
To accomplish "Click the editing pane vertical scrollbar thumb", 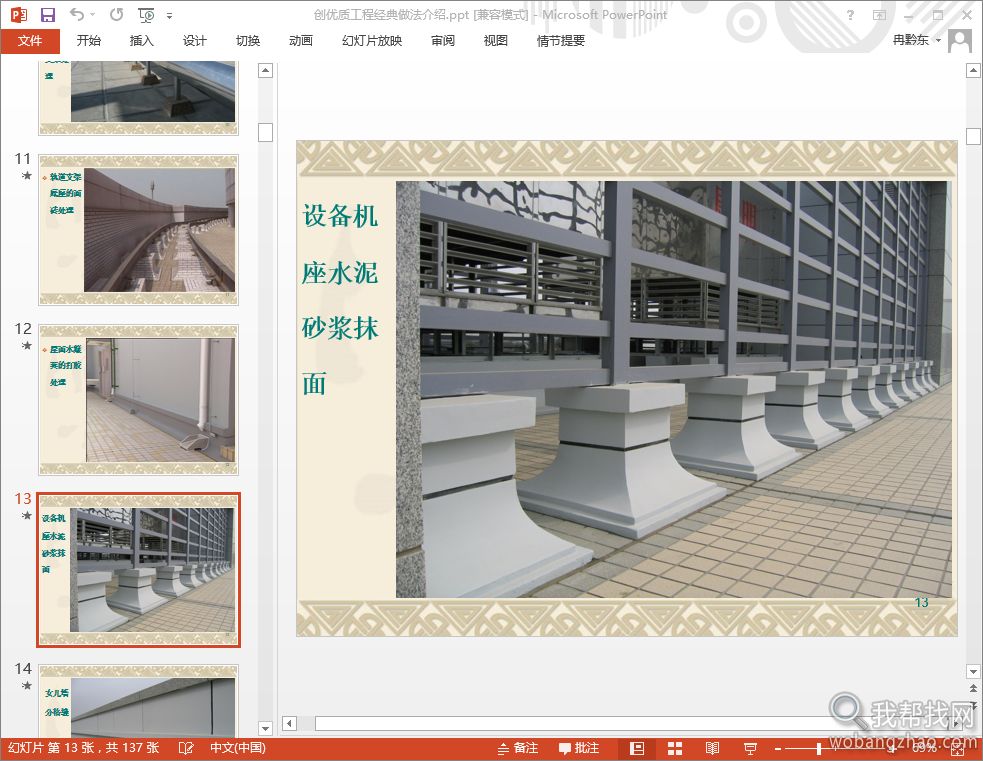I will 974,136.
